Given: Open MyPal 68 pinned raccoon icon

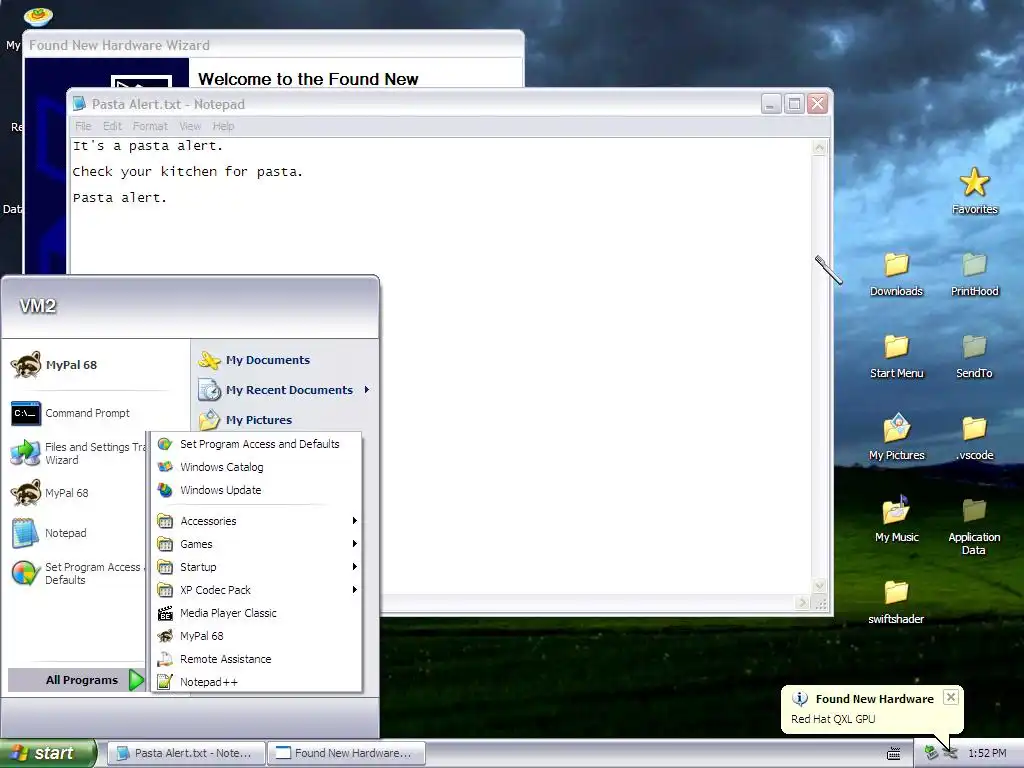Looking at the screenshot, I should 26,365.
